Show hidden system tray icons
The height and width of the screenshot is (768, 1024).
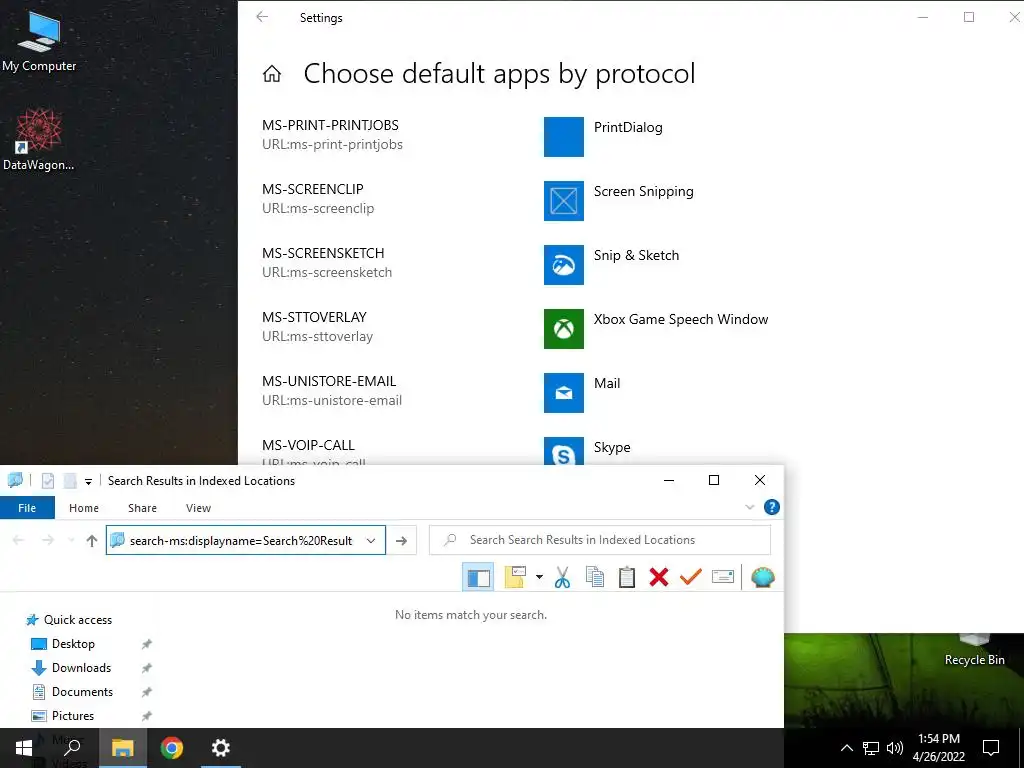[846, 748]
